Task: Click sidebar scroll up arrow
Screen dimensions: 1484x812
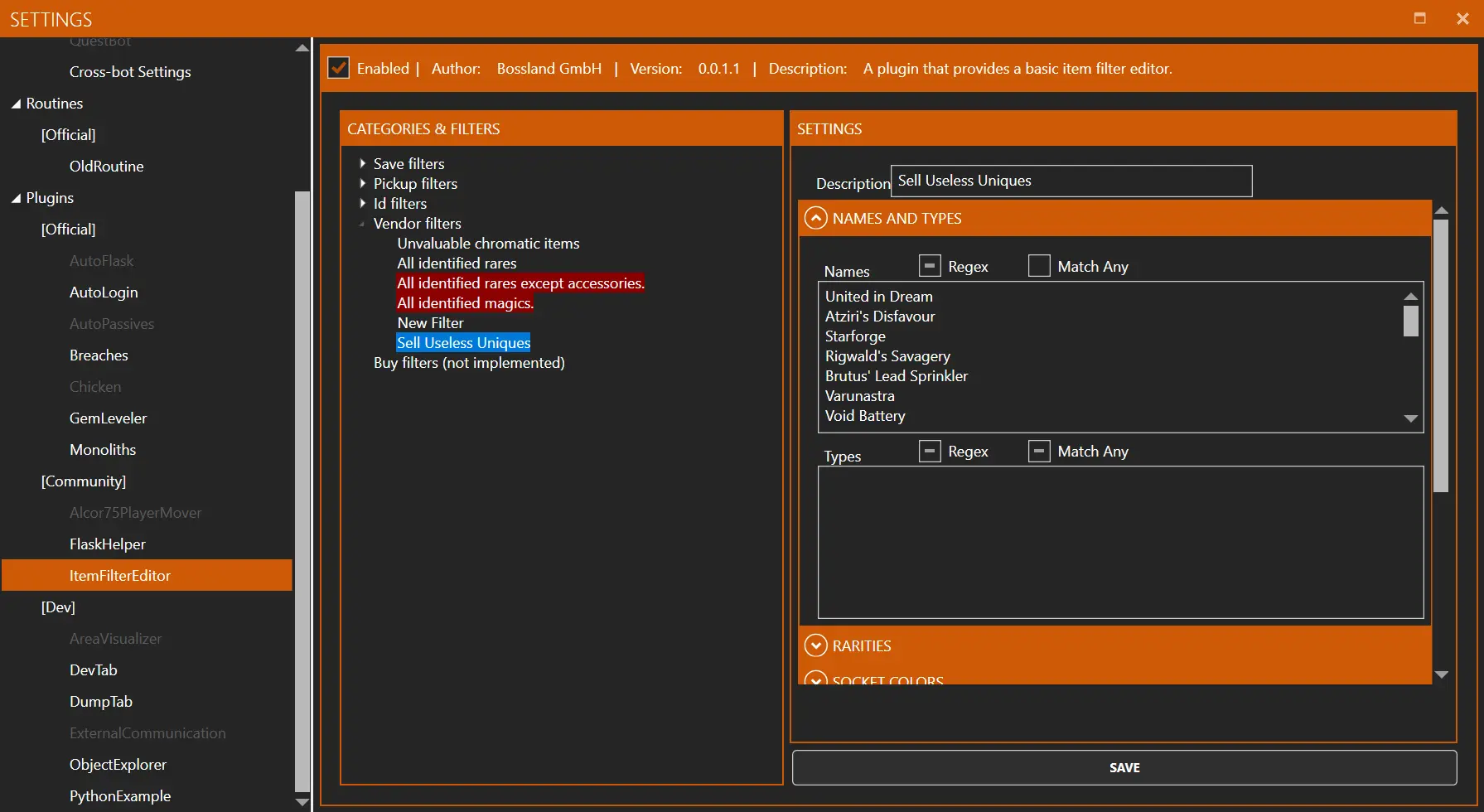Action: [302, 48]
